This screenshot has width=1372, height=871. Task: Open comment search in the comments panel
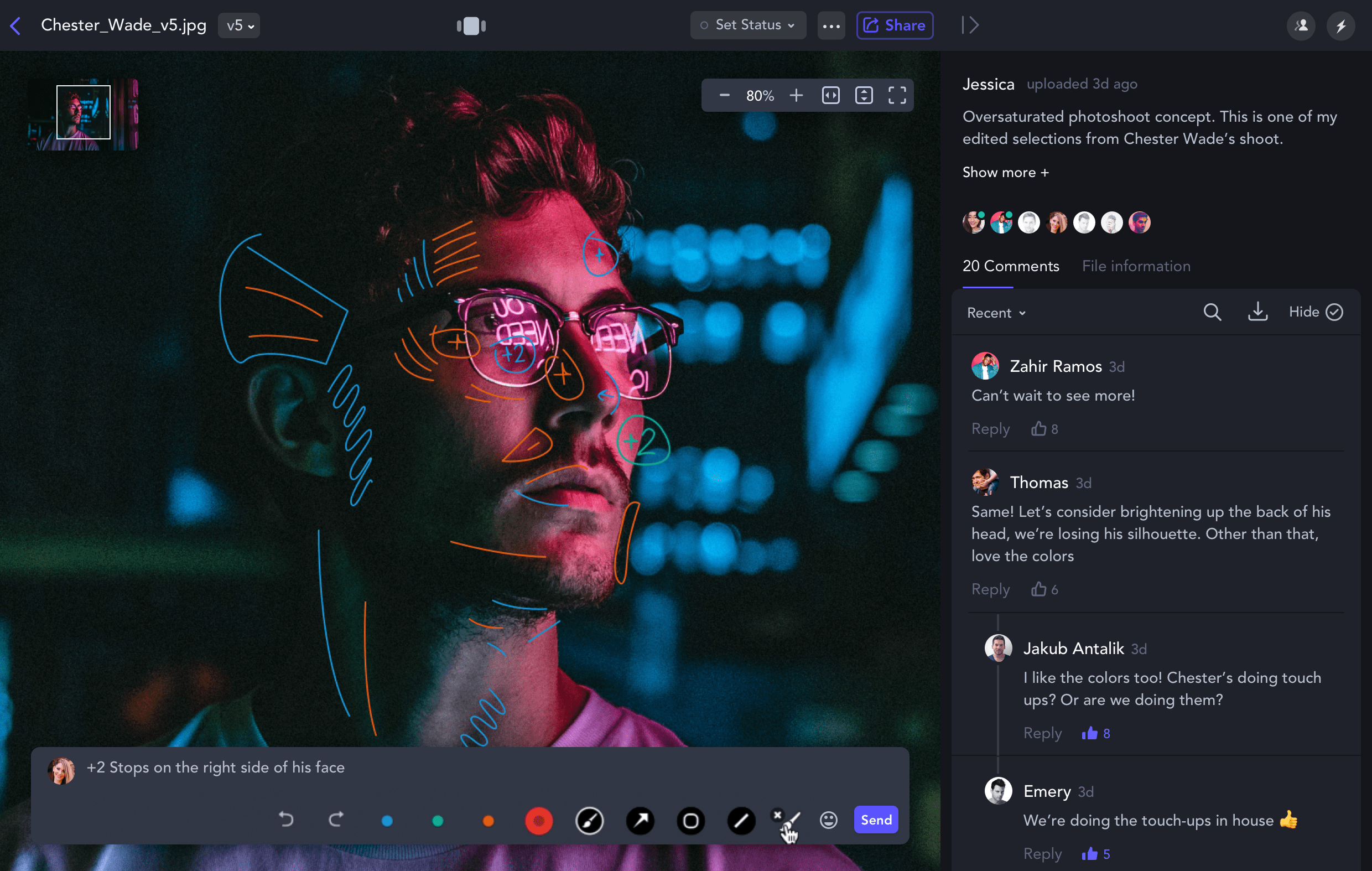[x=1212, y=312]
